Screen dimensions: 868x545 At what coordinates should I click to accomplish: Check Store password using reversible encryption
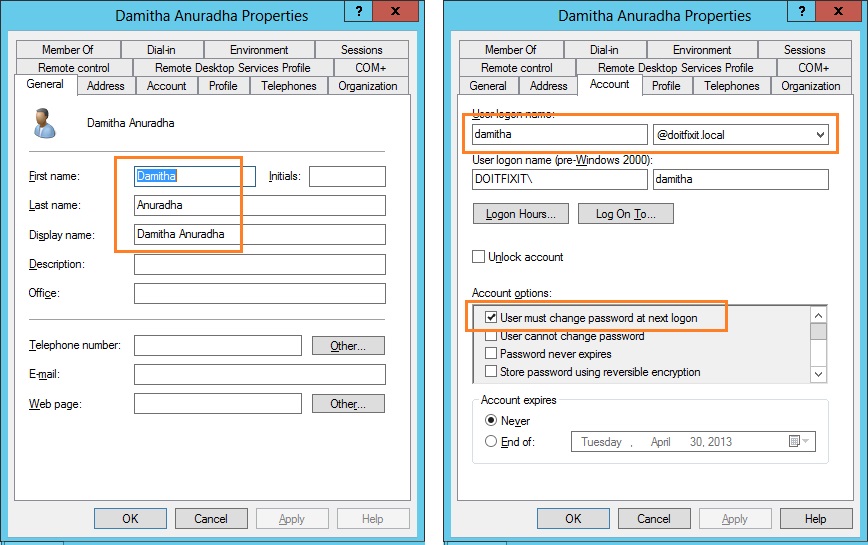491,371
